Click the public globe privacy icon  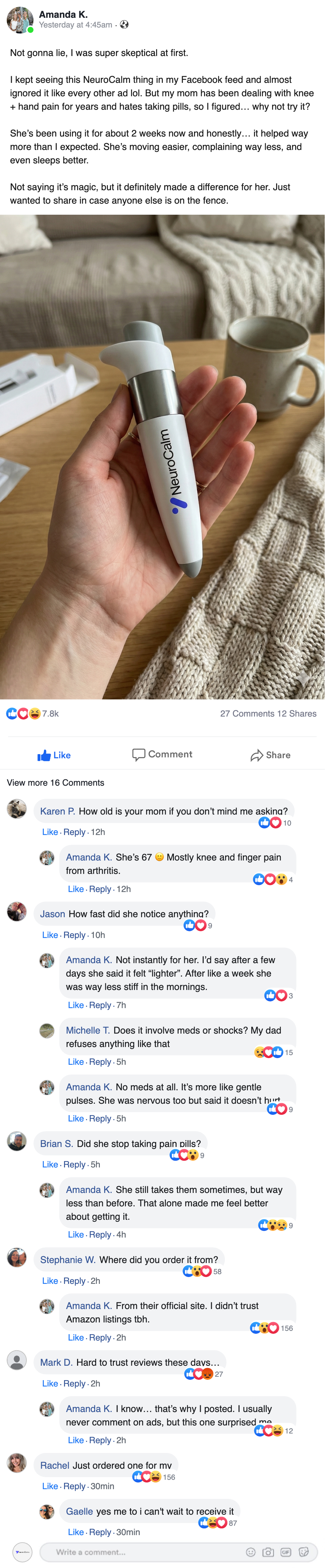(124, 25)
